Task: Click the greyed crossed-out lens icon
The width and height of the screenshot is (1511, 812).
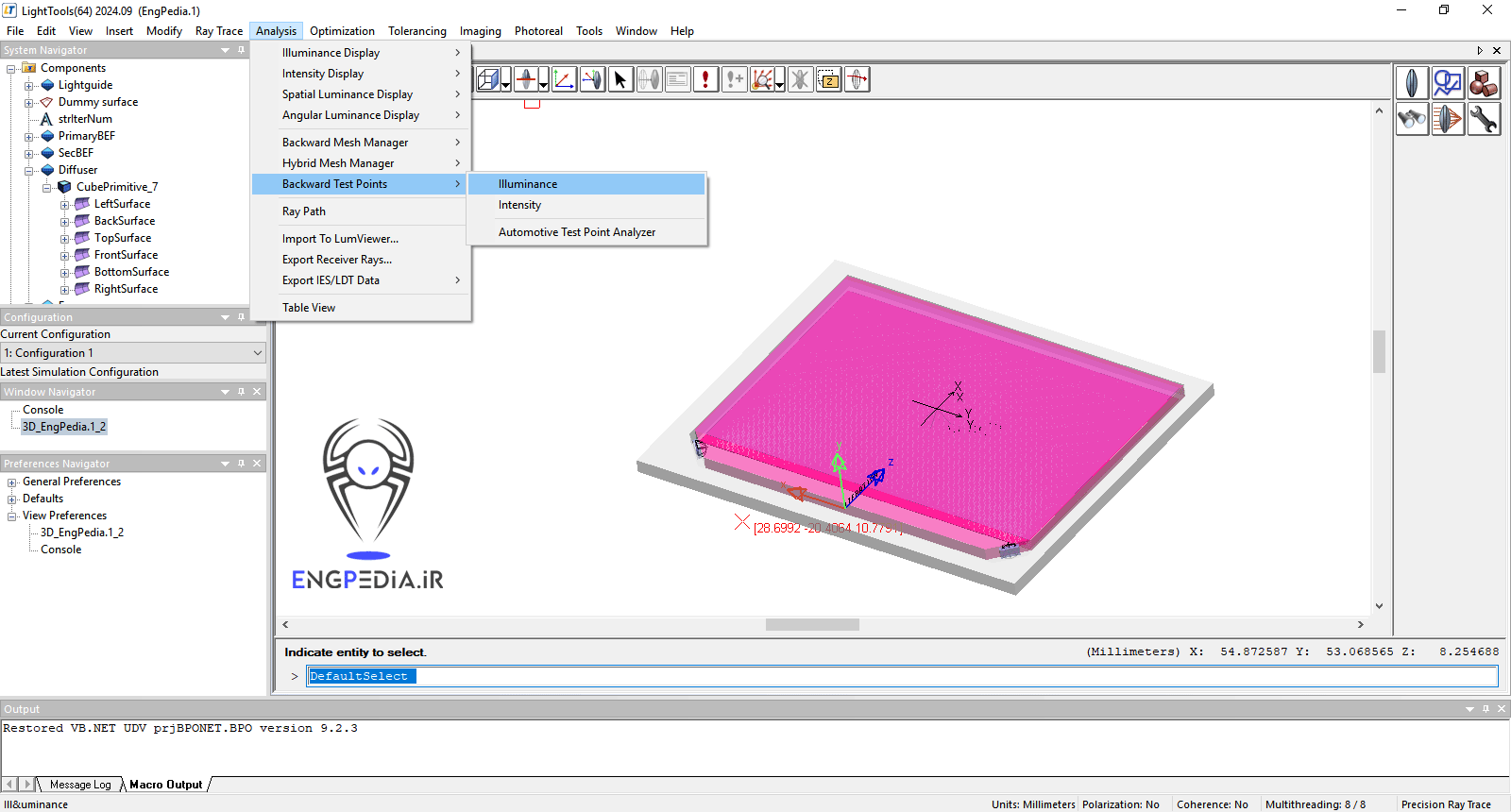Action: click(x=800, y=79)
